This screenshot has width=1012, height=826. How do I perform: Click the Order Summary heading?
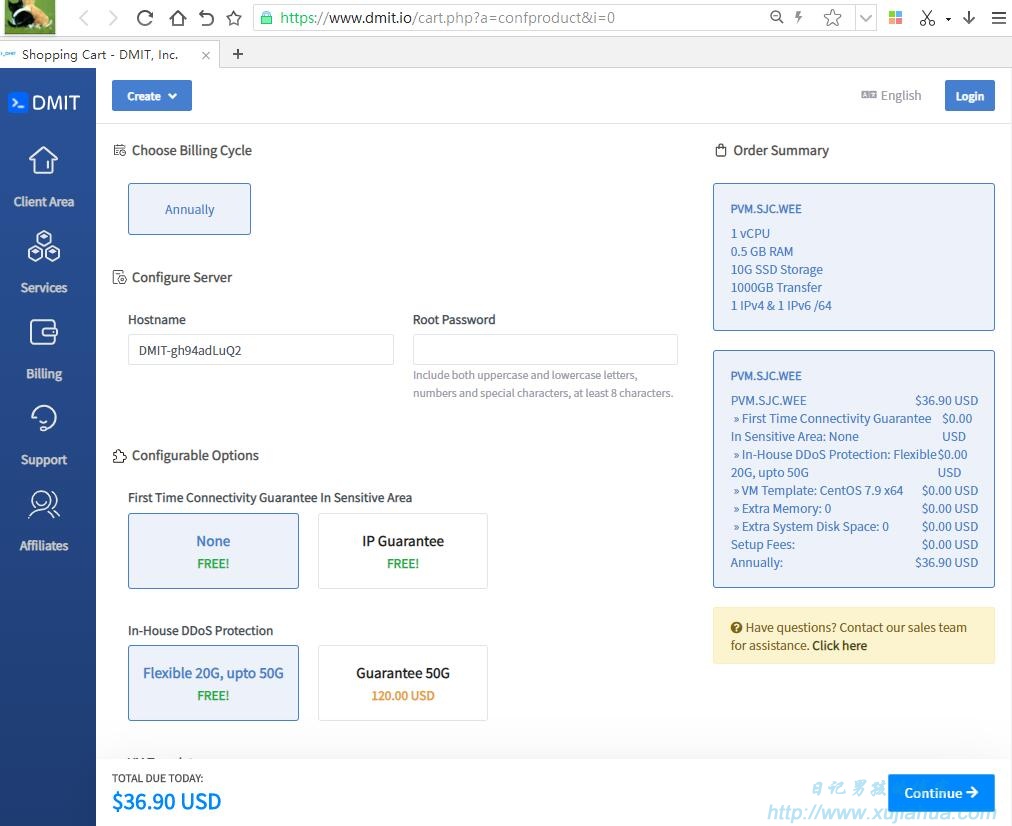(781, 150)
